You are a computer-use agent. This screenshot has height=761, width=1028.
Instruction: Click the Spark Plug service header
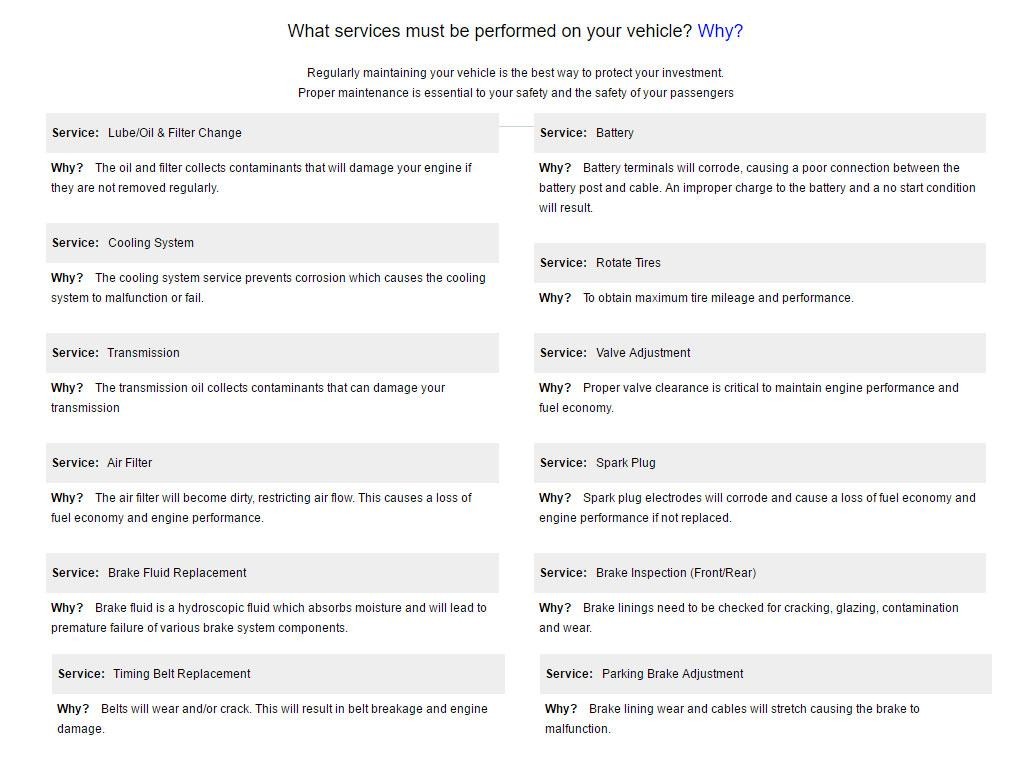(760, 463)
